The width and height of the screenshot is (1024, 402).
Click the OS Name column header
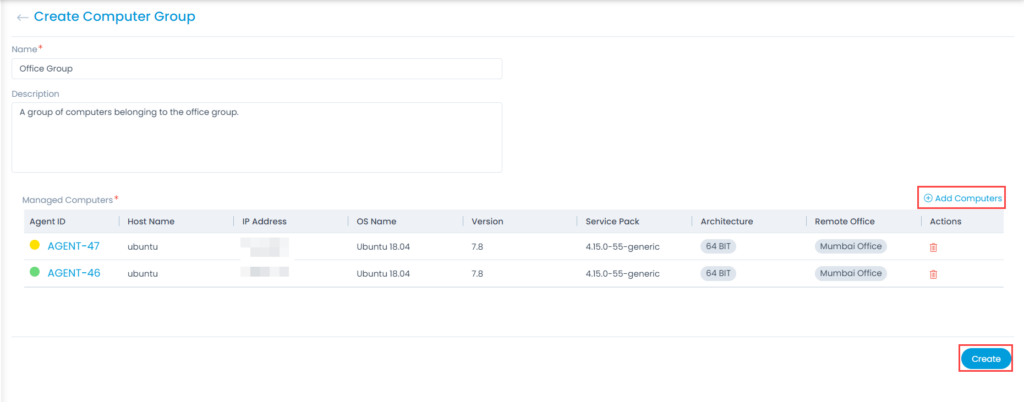coord(377,221)
